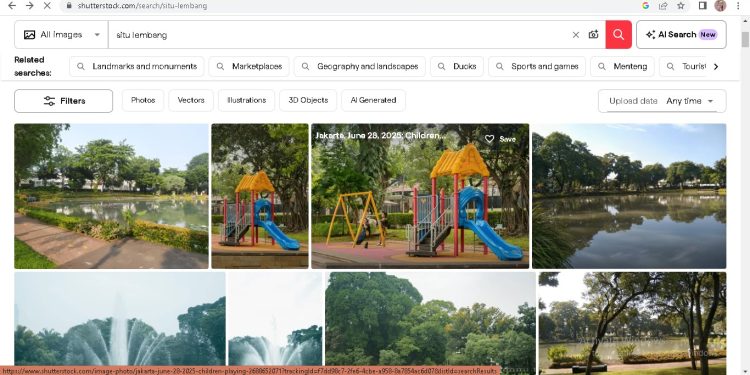Search related: Marketplaces
Viewport: 750px width, 375px height.
(249, 66)
